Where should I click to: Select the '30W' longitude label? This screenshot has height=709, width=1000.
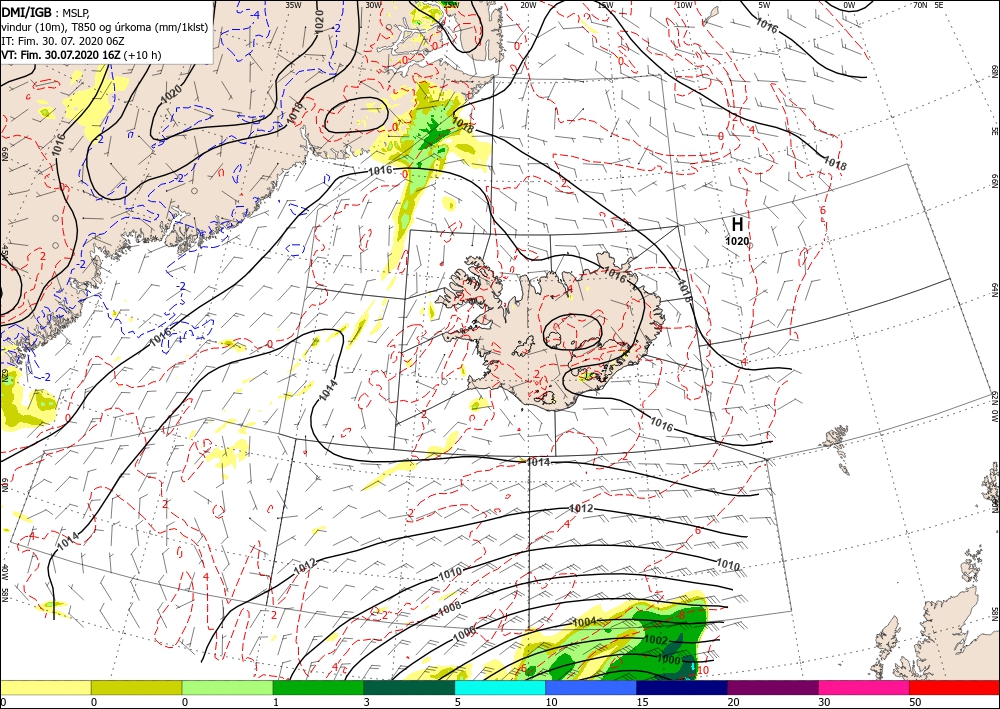pyautogui.click(x=374, y=5)
